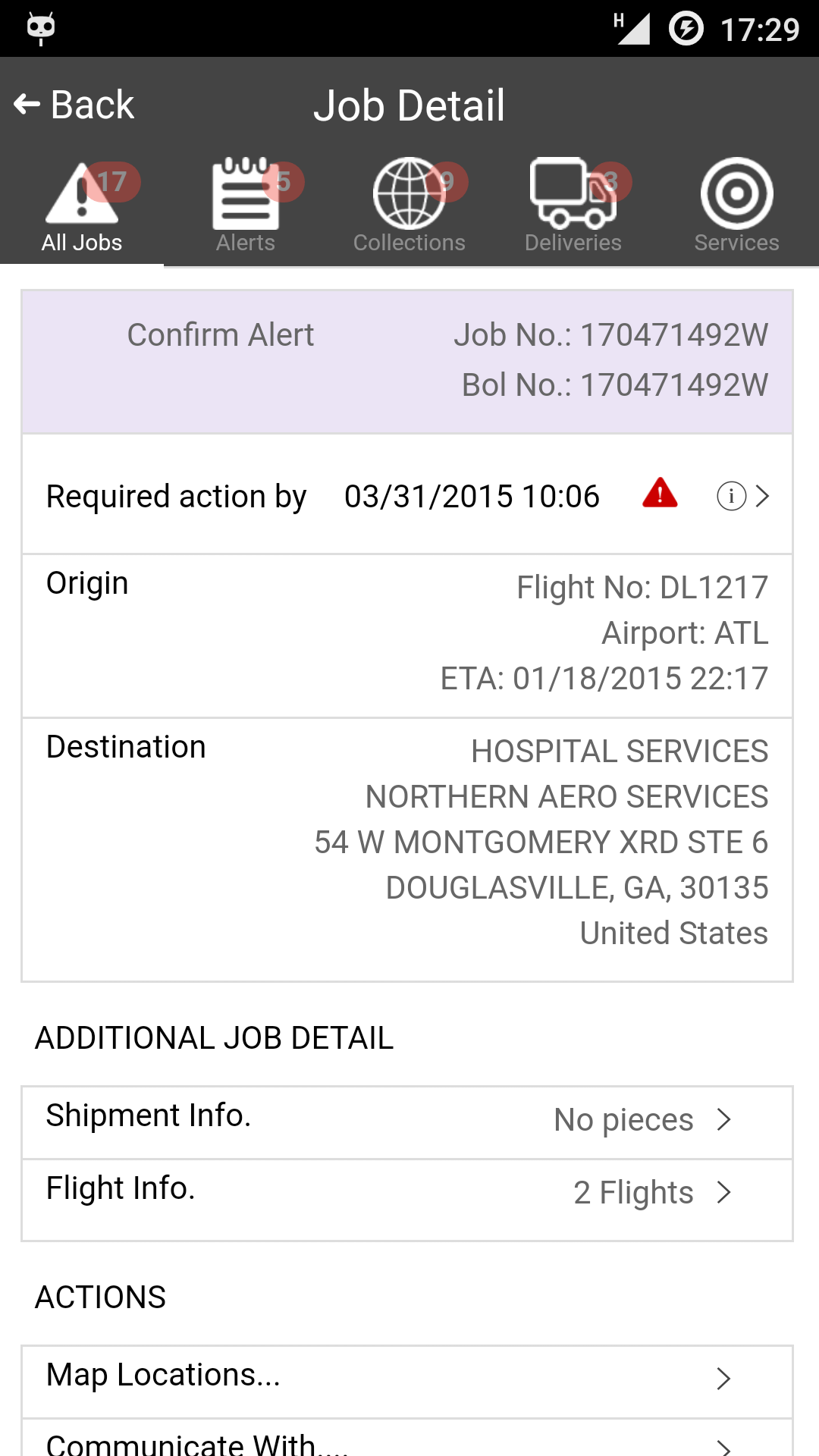Expand the Communicate With row chevron
Viewport: 819px width, 1456px height.
(x=724, y=1447)
